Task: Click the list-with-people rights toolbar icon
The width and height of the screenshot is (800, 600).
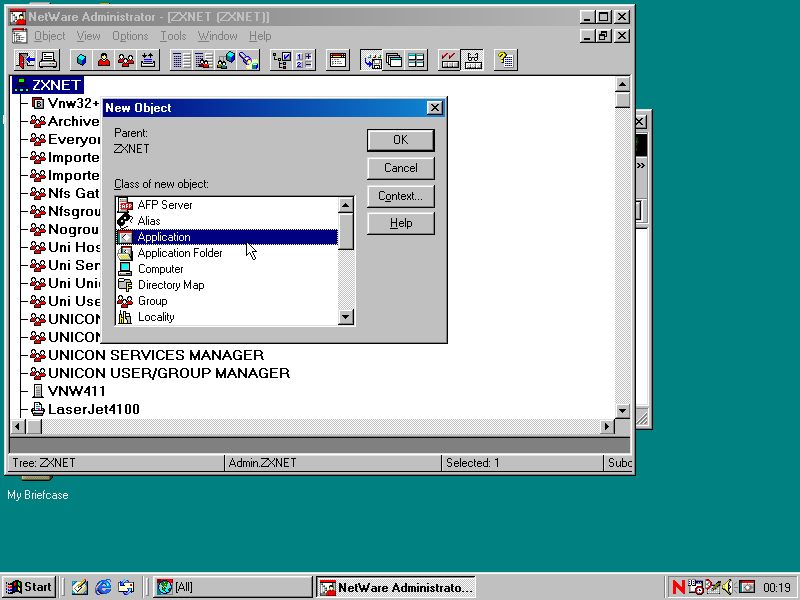Action: click(204, 60)
